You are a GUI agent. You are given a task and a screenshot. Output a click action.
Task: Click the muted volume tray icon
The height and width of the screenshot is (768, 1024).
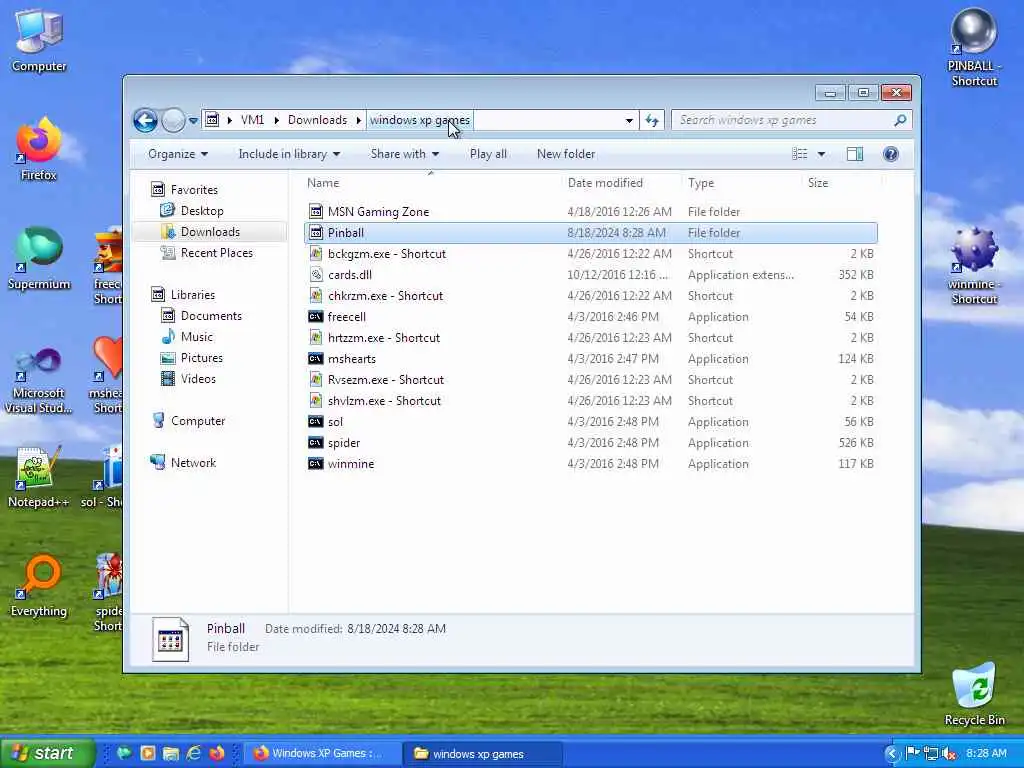[949, 754]
